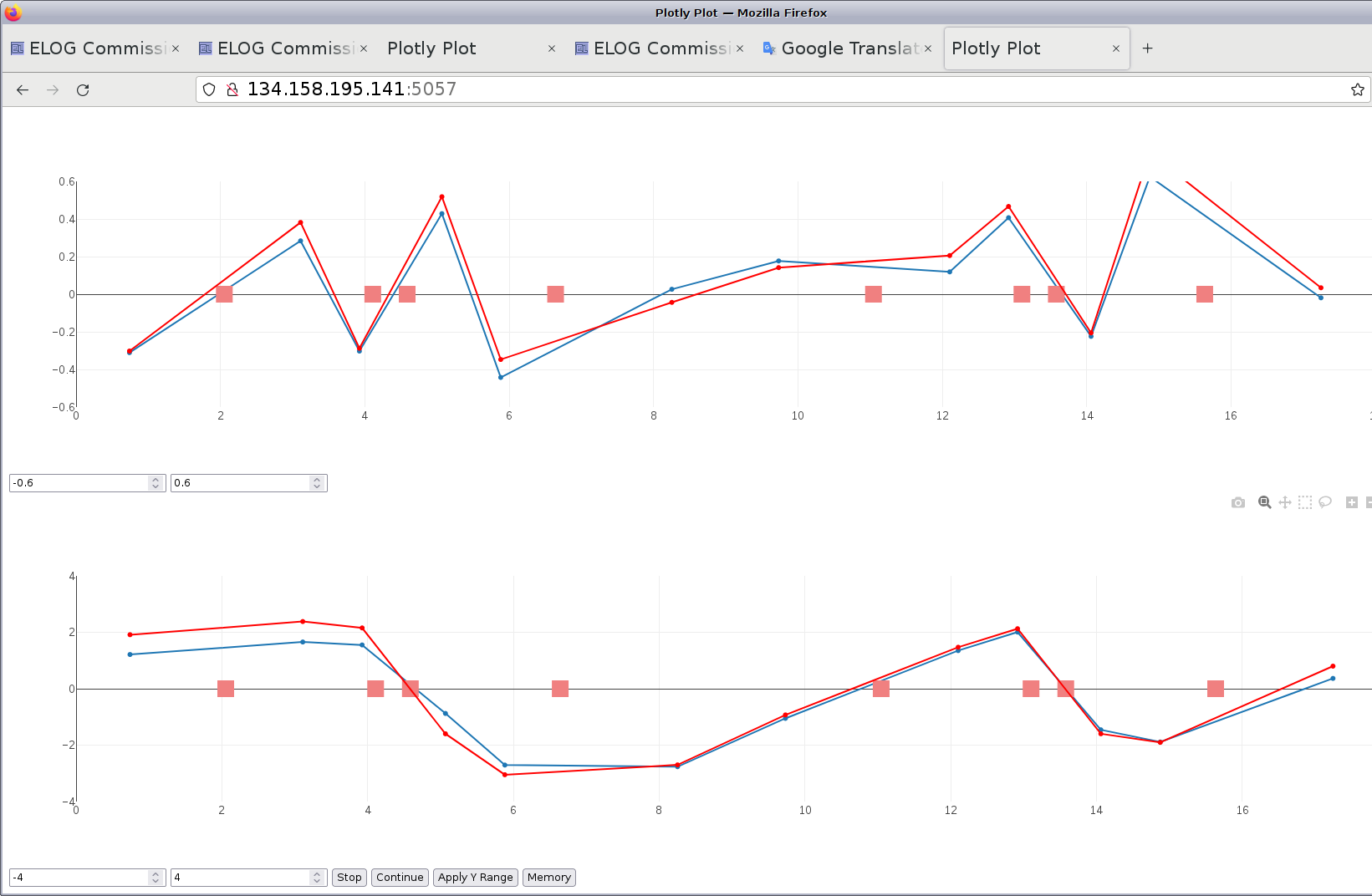Activate the pan tool in modebar
This screenshot has width=1372, height=896.
click(1285, 502)
